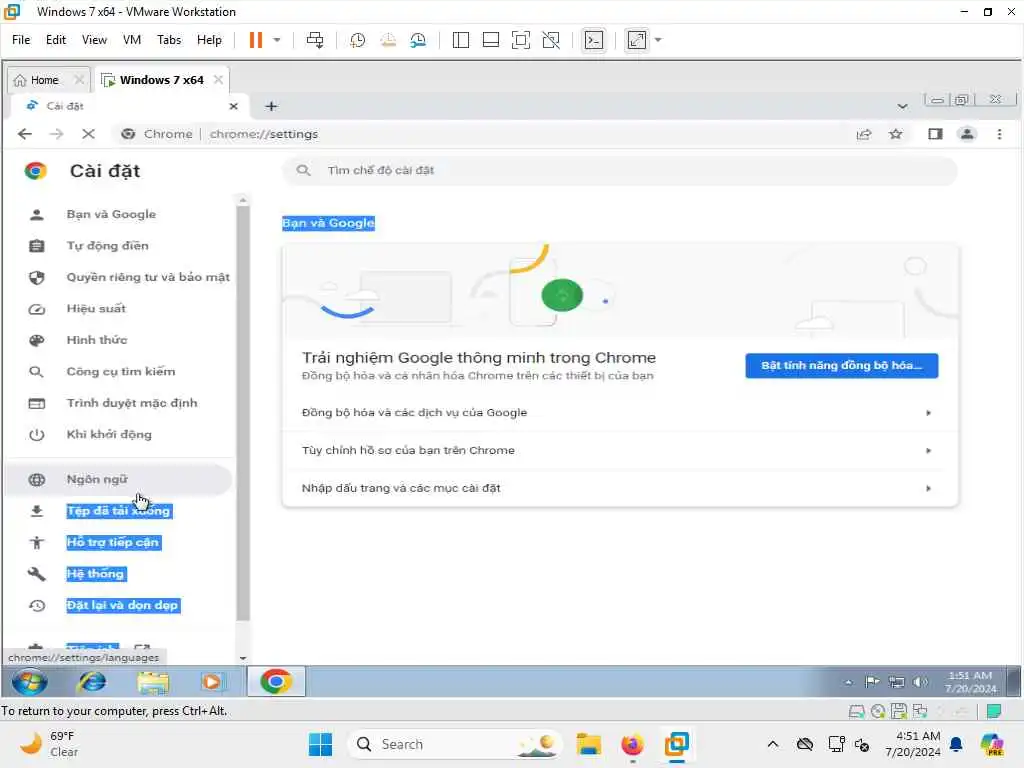Open Windows Explorer folder in Windows 7 taskbar

(153, 682)
